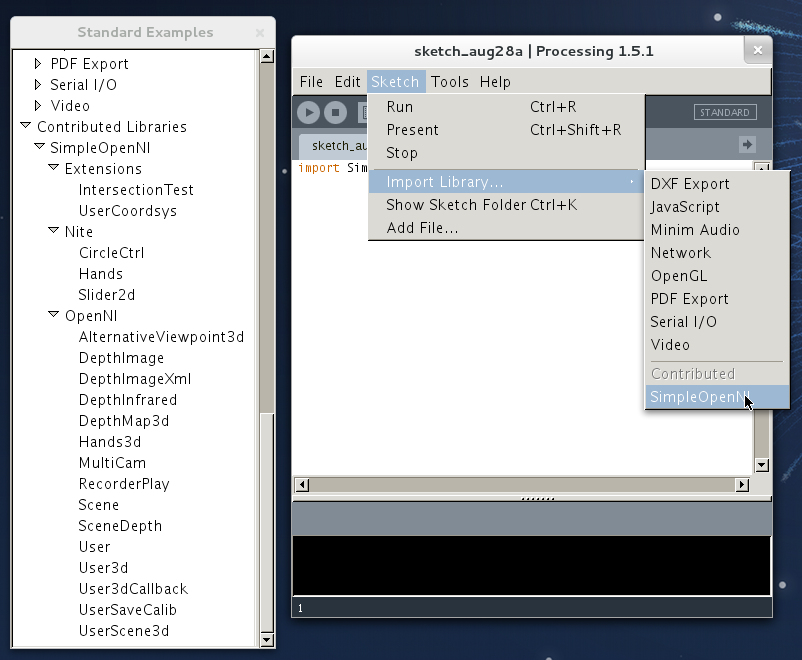Click editor horizontal scrollbar right arrow
Image resolution: width=802 pixels, height=660 pixels.
click(742, 485)
